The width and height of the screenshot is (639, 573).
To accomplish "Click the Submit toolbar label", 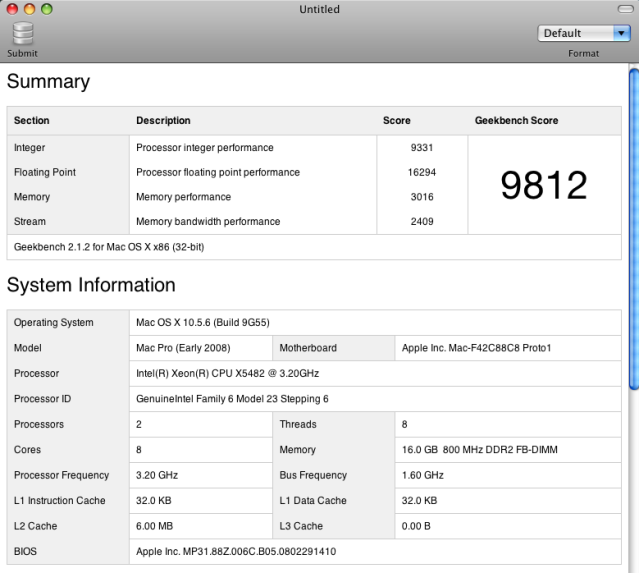I will pyautogui.click(x=22, y=53).
